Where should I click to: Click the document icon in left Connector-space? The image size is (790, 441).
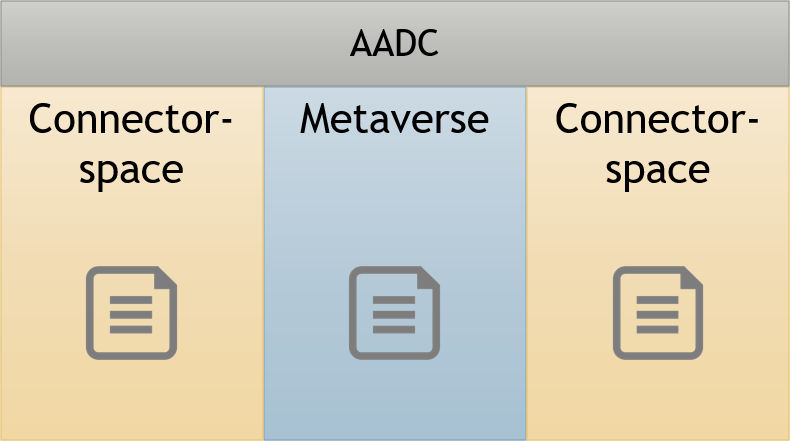[131, 313]
